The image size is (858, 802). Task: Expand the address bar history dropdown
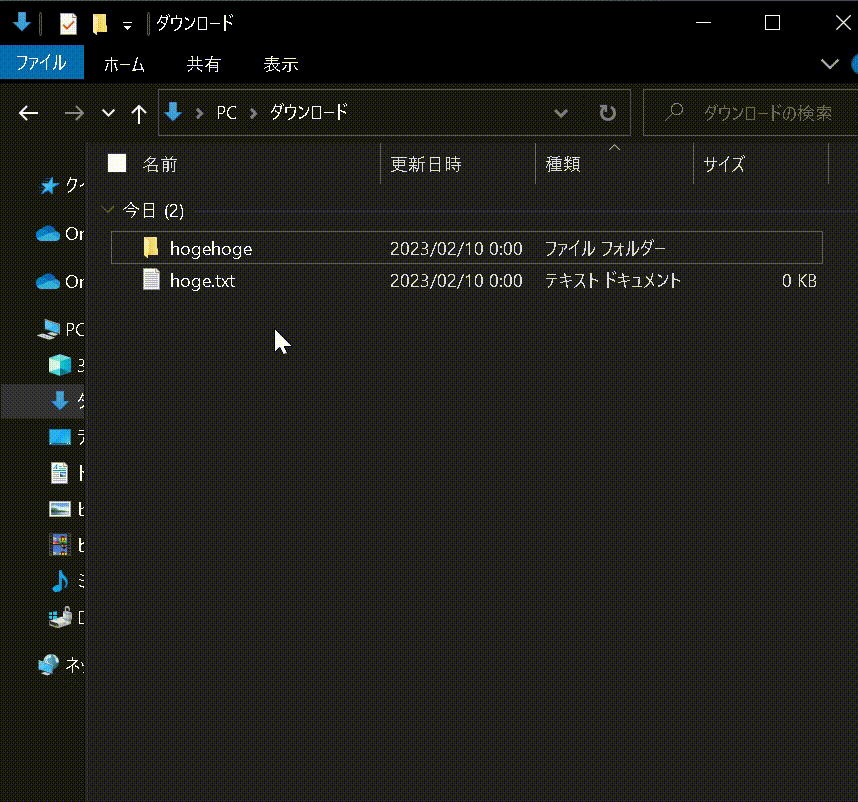point(561,113)
